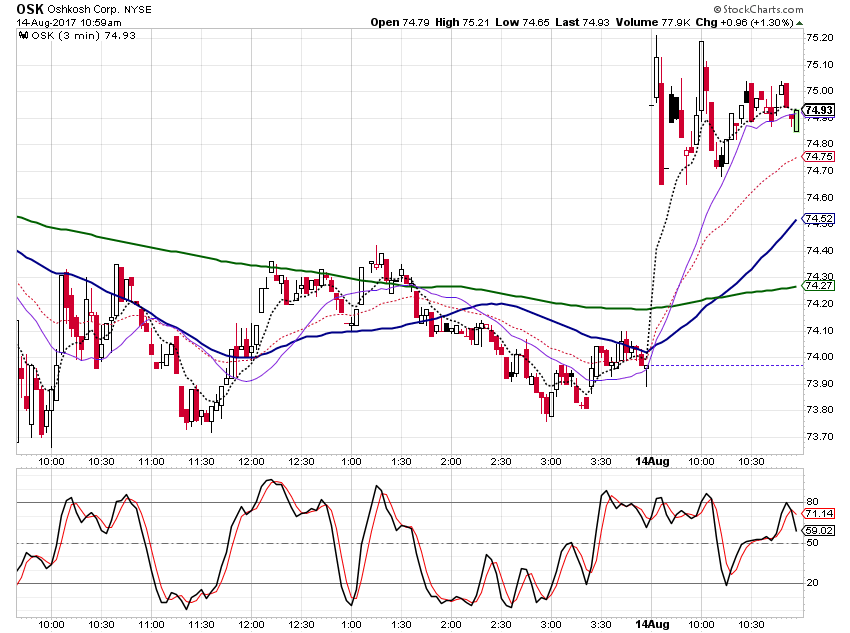Click the 74.70 price axis label
This screenshot has width=850, height=633.
(820, 171)
